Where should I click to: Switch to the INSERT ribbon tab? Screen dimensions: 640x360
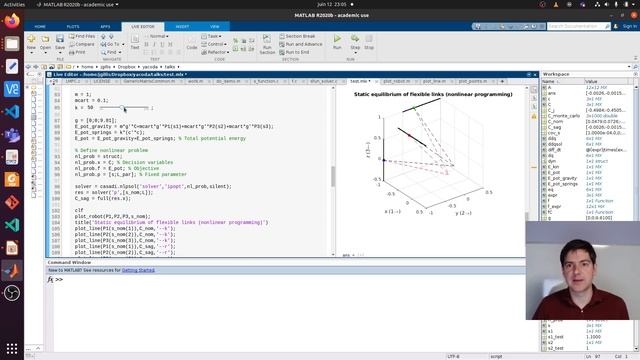point(182,27)
